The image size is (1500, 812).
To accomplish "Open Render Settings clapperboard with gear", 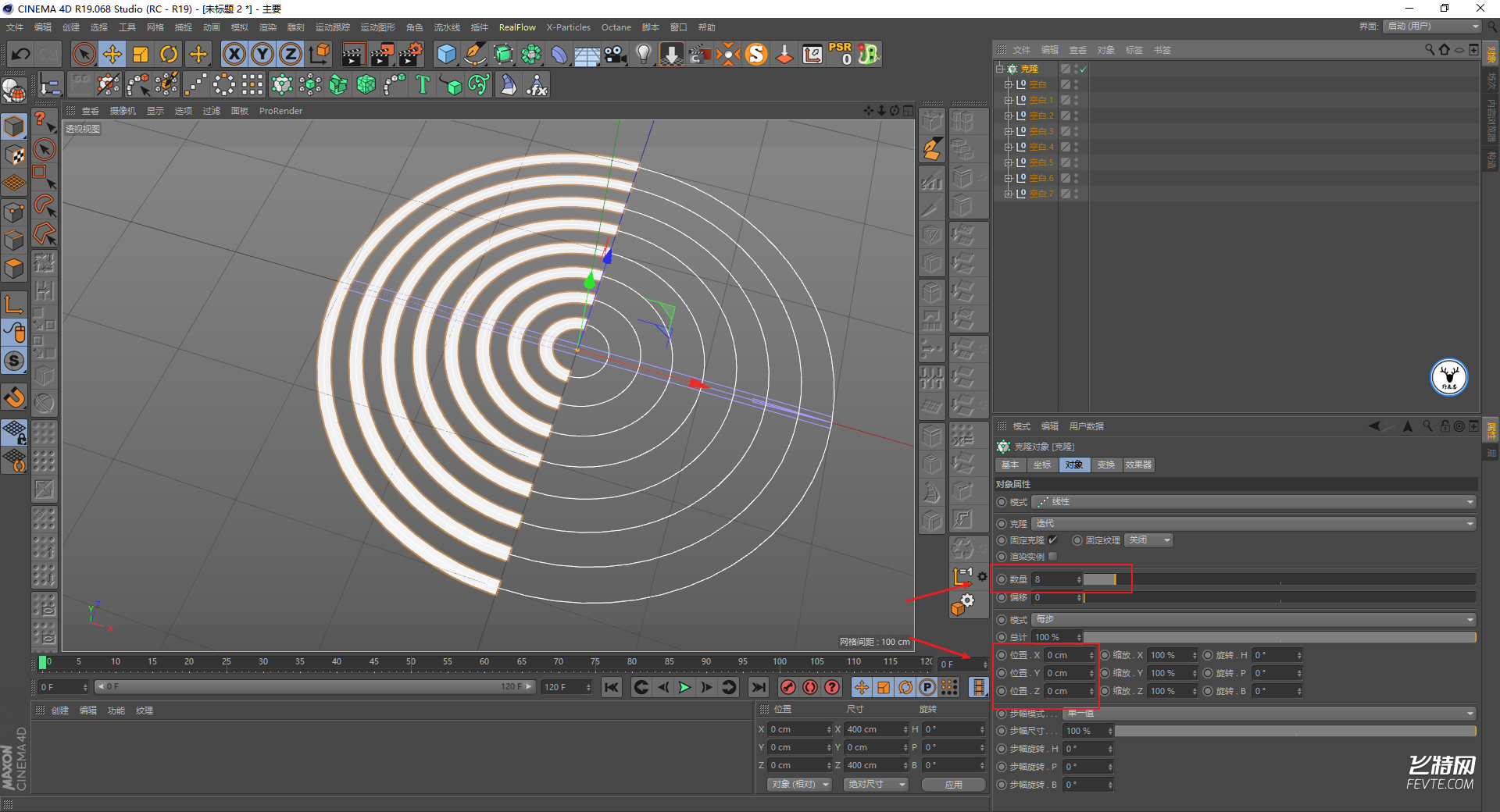I will pos(411,54).
